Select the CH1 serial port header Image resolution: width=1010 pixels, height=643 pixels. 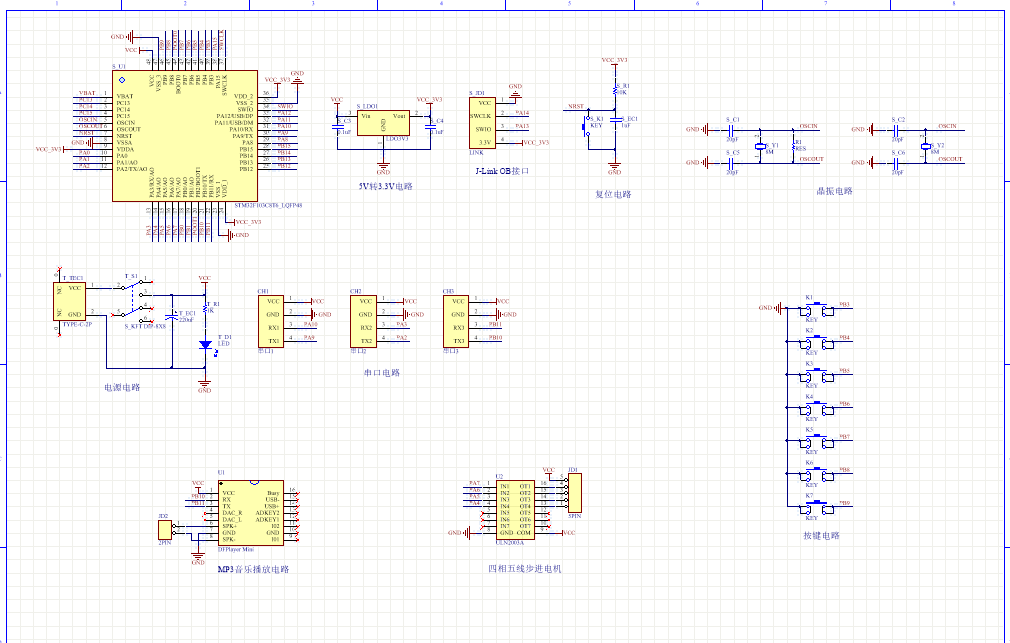(x=273, y=320)
